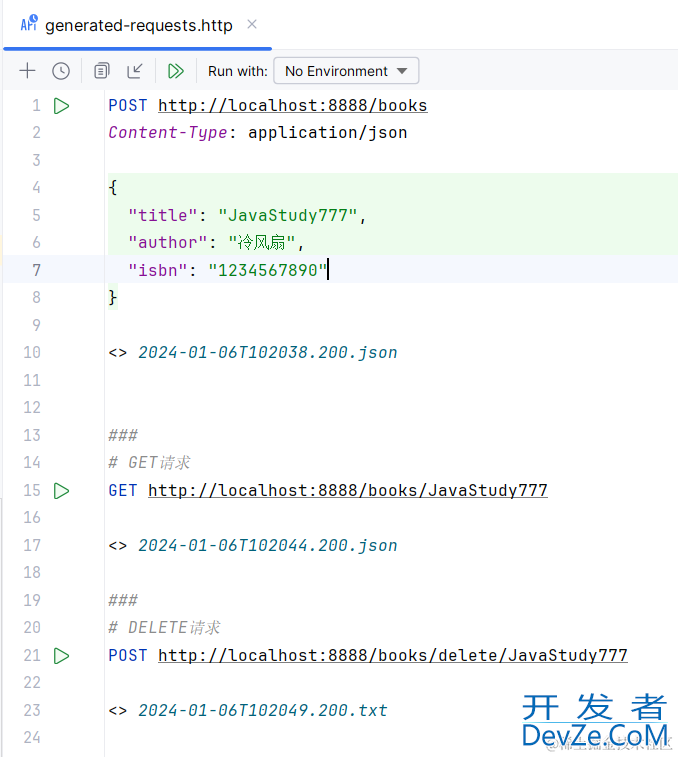The height and width of the screenshot is (757, 678).
Task: Click the "JavaStudy777" title value
Action: [x=288, y=215]
